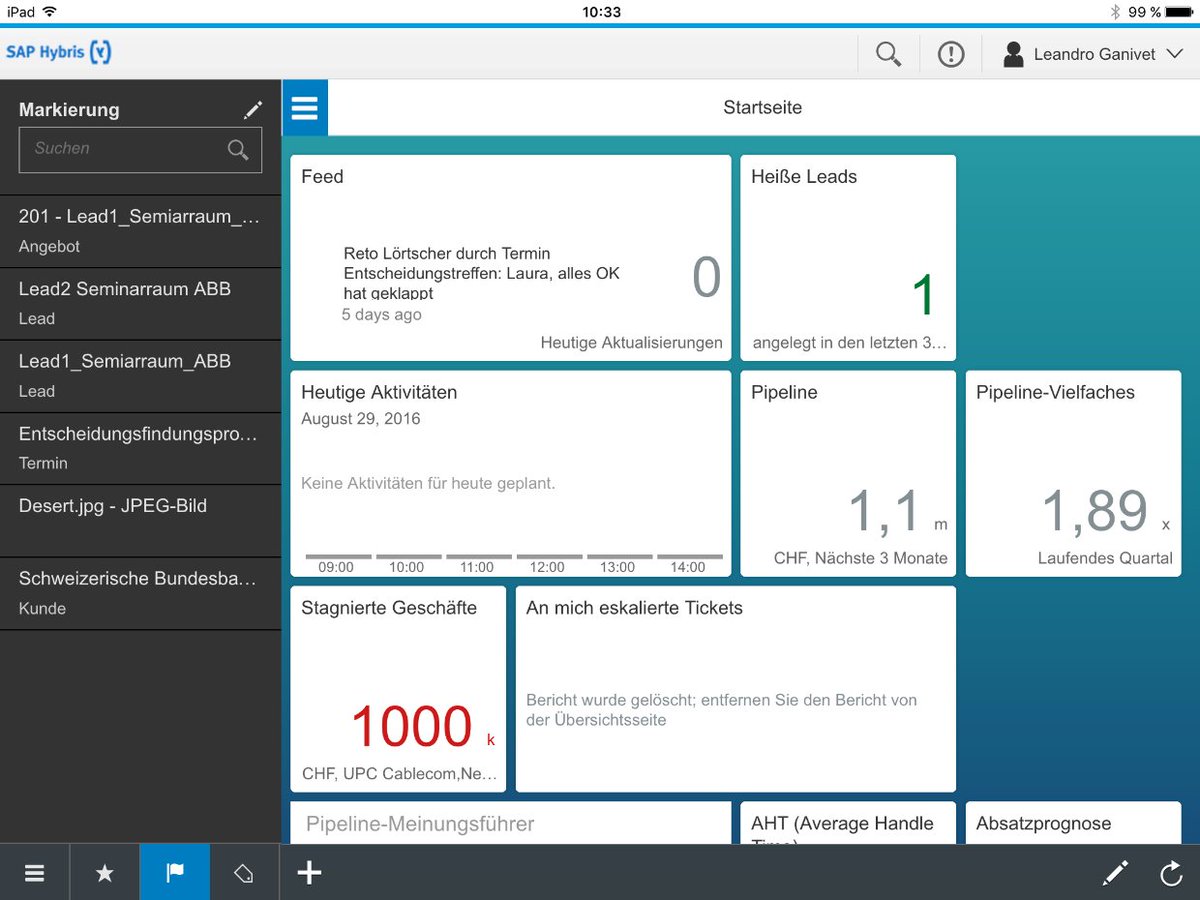Toggle the blue hamburger navigation button
The image size is (1200, 900).
tap(305, 108)
